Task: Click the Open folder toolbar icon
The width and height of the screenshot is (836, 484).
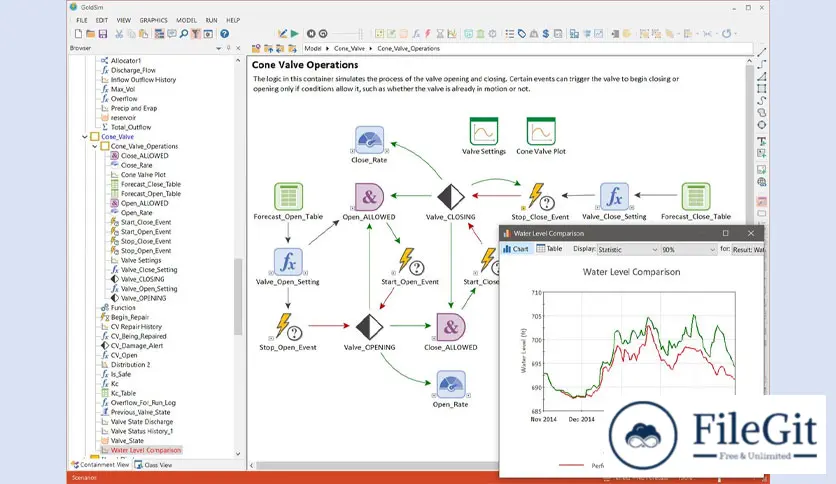Action: coord(91,34)
